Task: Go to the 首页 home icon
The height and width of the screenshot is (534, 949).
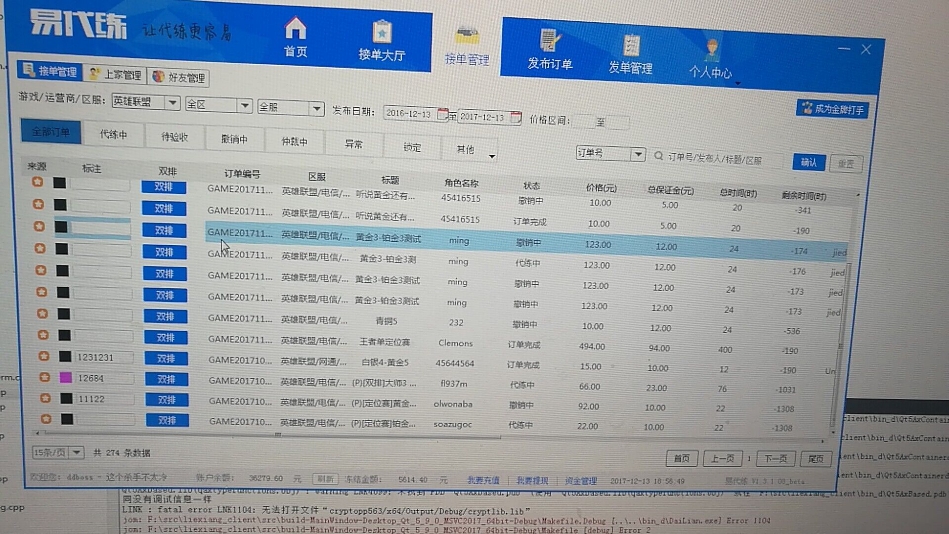Action: (x=295, y=37)
